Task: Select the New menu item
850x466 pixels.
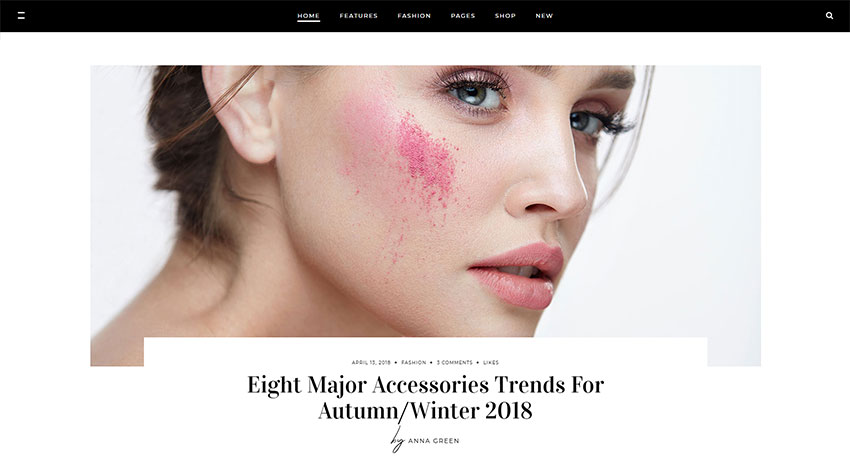Action: coord(544,16)
